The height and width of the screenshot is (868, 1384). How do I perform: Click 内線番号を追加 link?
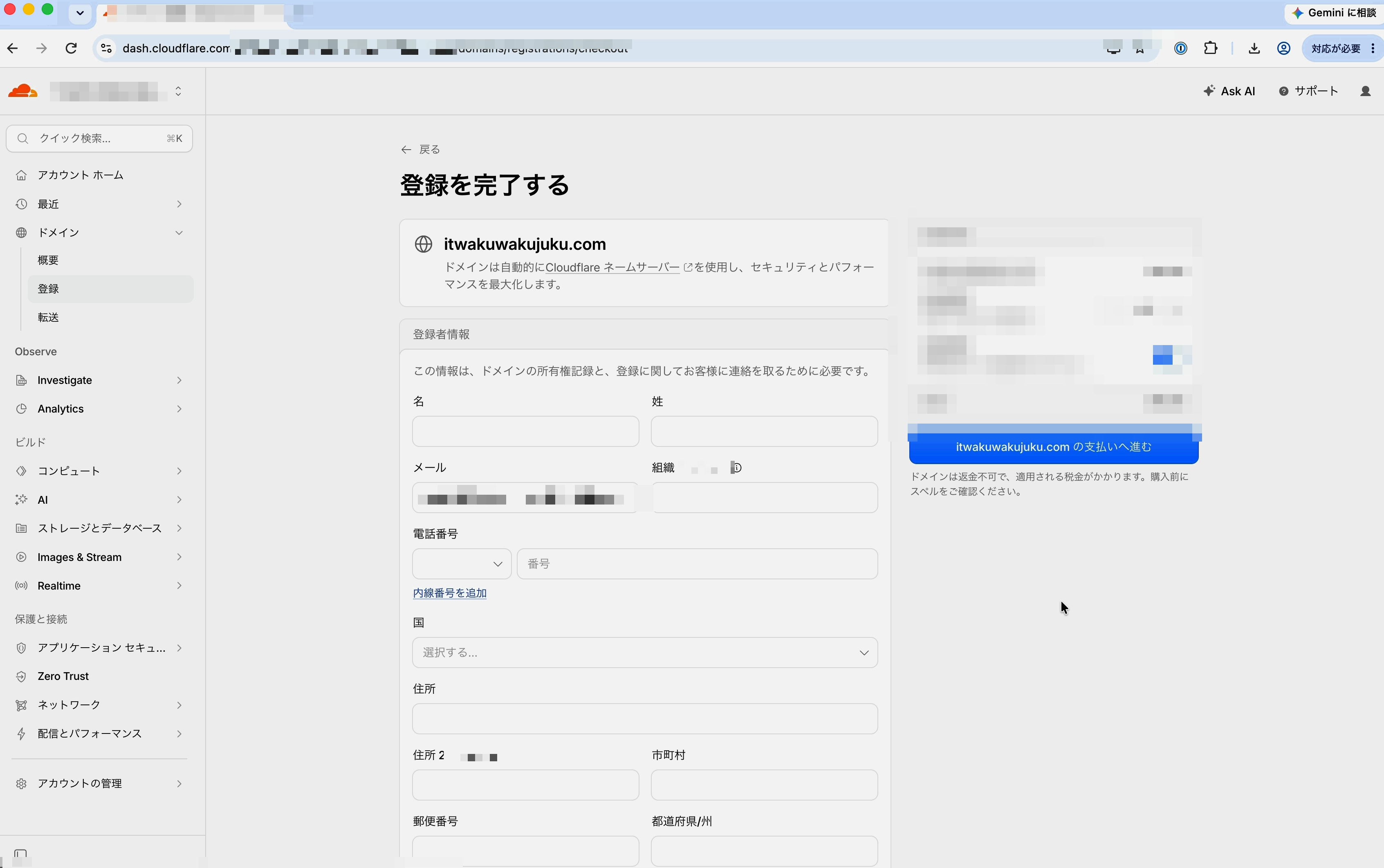click(449, 593)
